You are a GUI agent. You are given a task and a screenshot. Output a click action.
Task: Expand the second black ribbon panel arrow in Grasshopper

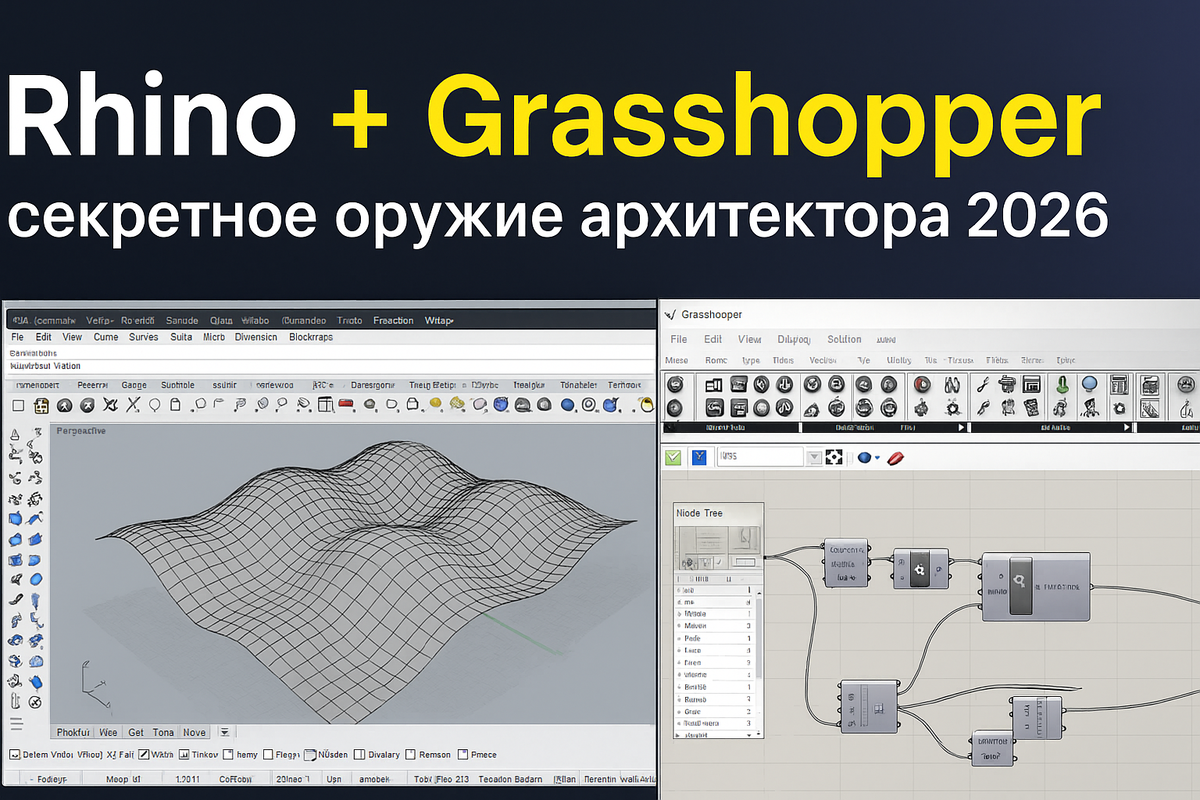(1128, 428)
